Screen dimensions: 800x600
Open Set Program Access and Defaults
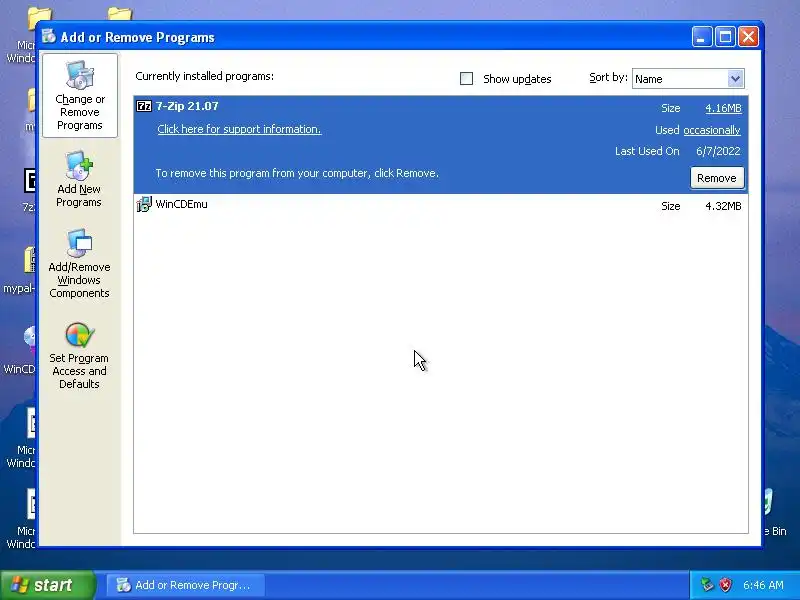[79, 356]
